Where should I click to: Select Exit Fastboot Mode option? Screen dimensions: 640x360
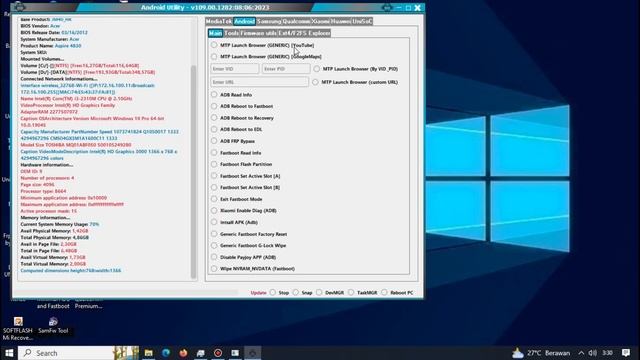pyautogui.click(x=214, y=199)
